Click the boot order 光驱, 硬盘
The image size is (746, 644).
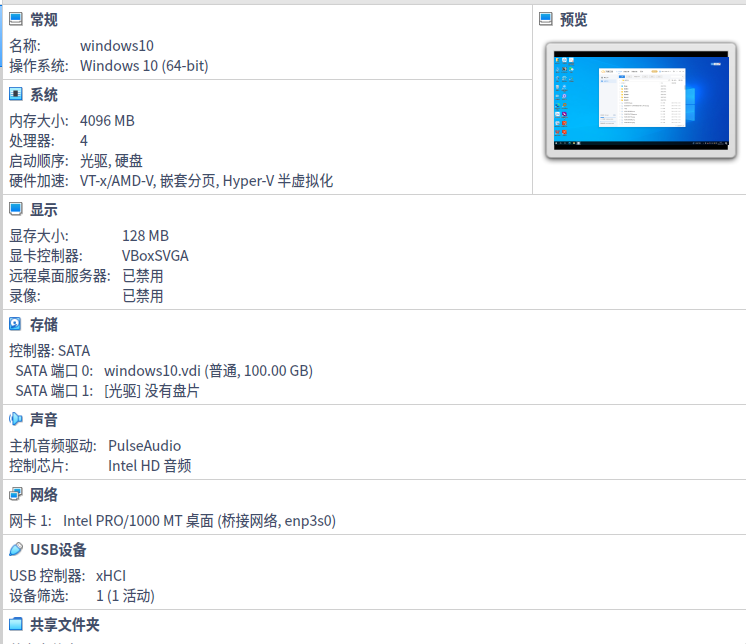[111, 161]
